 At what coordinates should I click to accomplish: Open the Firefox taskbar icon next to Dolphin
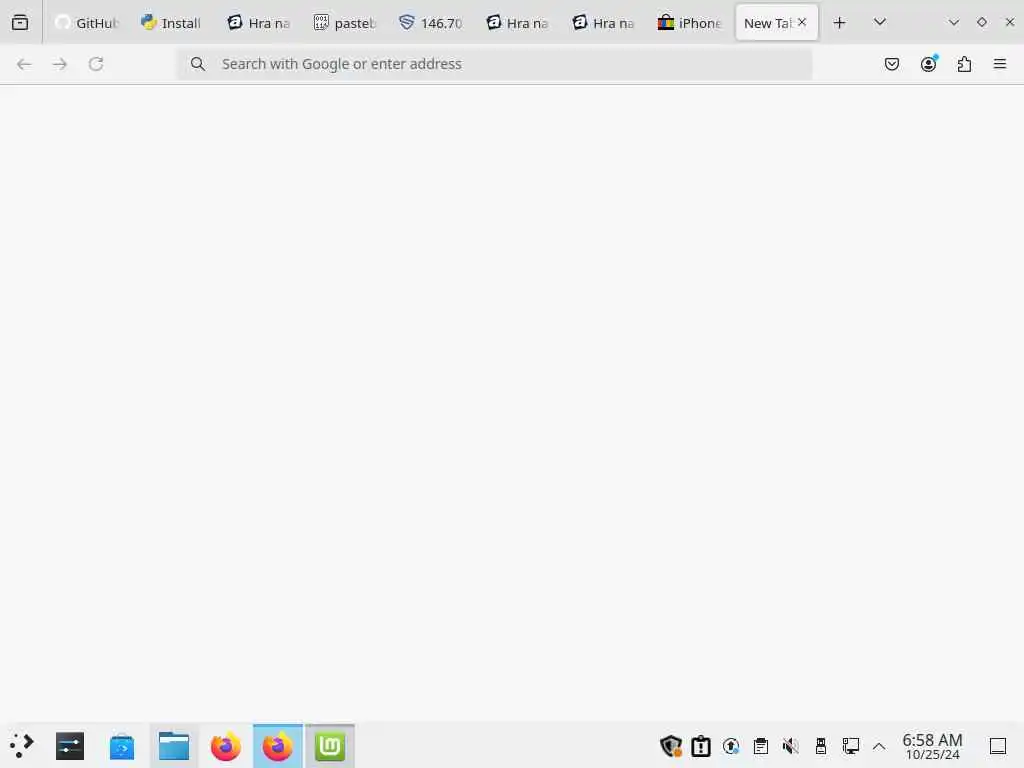click(x=225, y=745)
